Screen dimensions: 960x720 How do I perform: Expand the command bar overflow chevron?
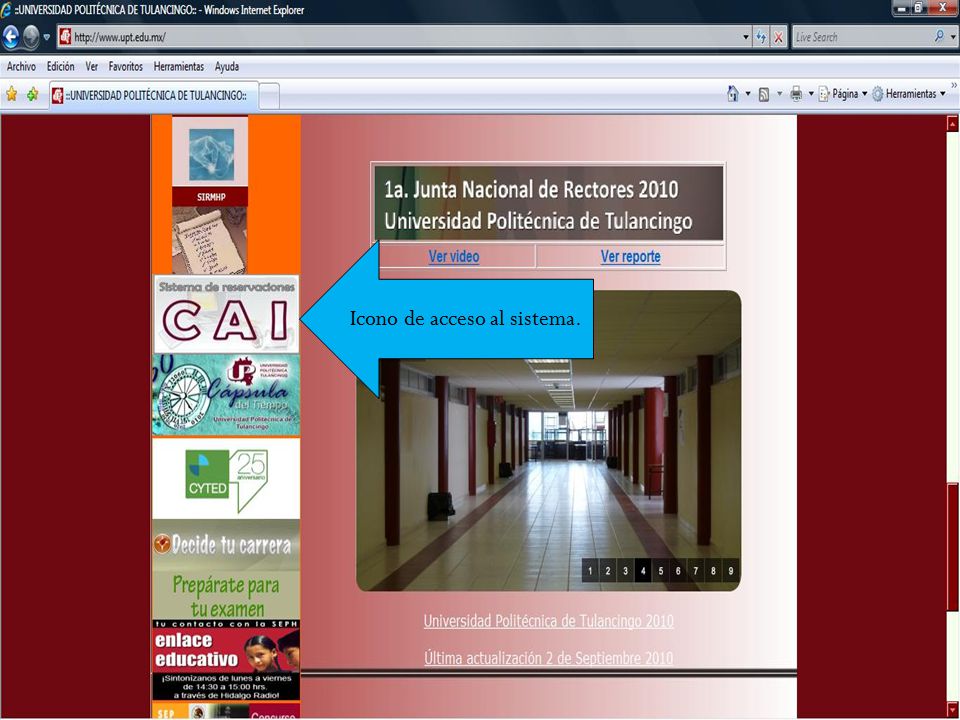click(x=954, y=86)
